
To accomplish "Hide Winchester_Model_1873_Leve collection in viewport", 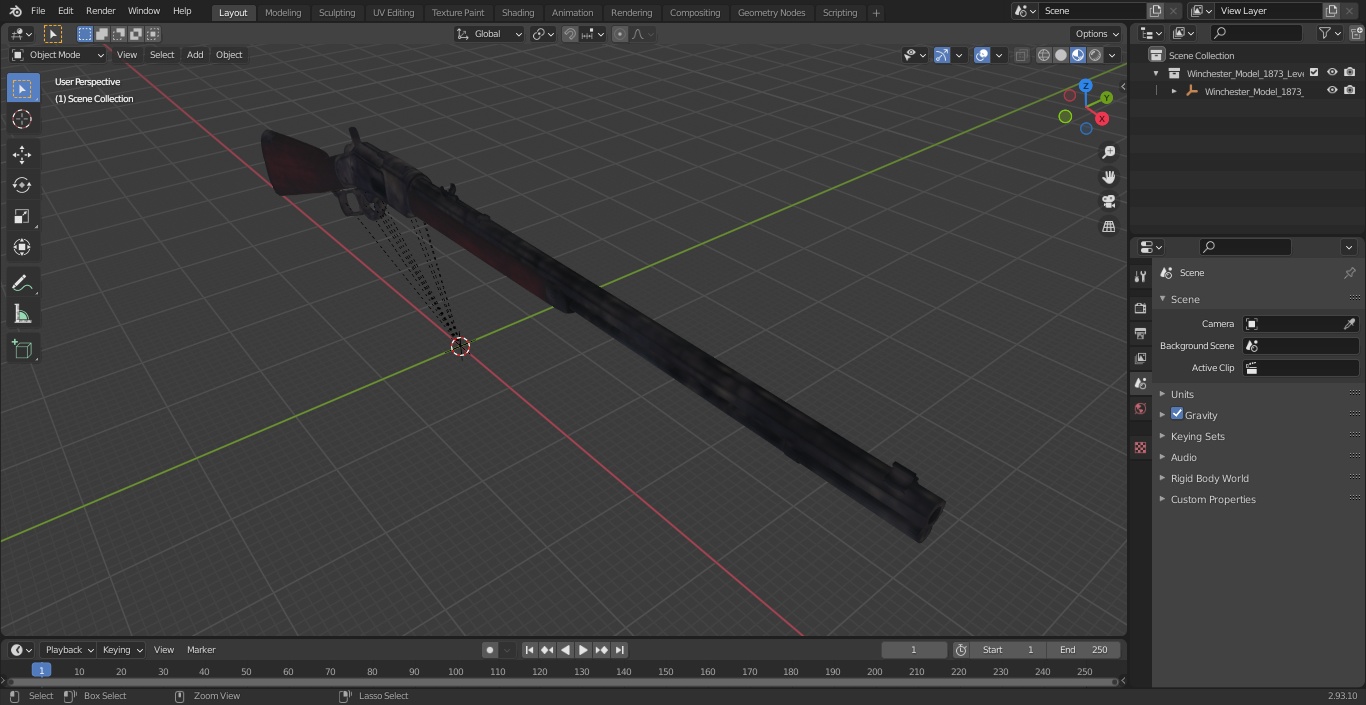I will (1332, 73).
